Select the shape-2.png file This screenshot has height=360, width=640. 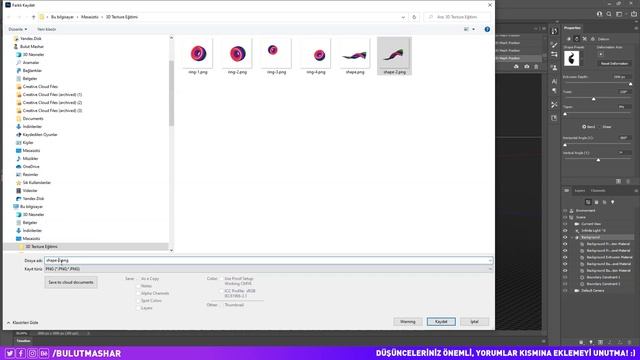click(394, 56)
